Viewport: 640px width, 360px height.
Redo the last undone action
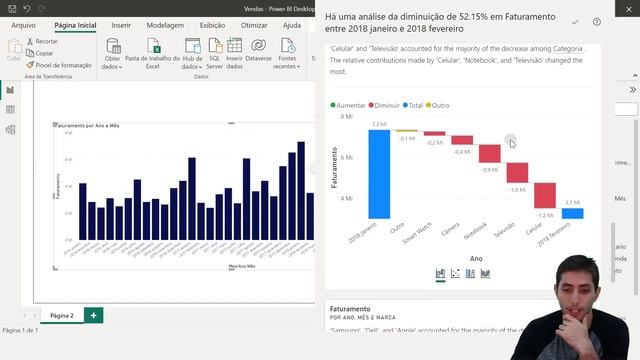(42, 8)
